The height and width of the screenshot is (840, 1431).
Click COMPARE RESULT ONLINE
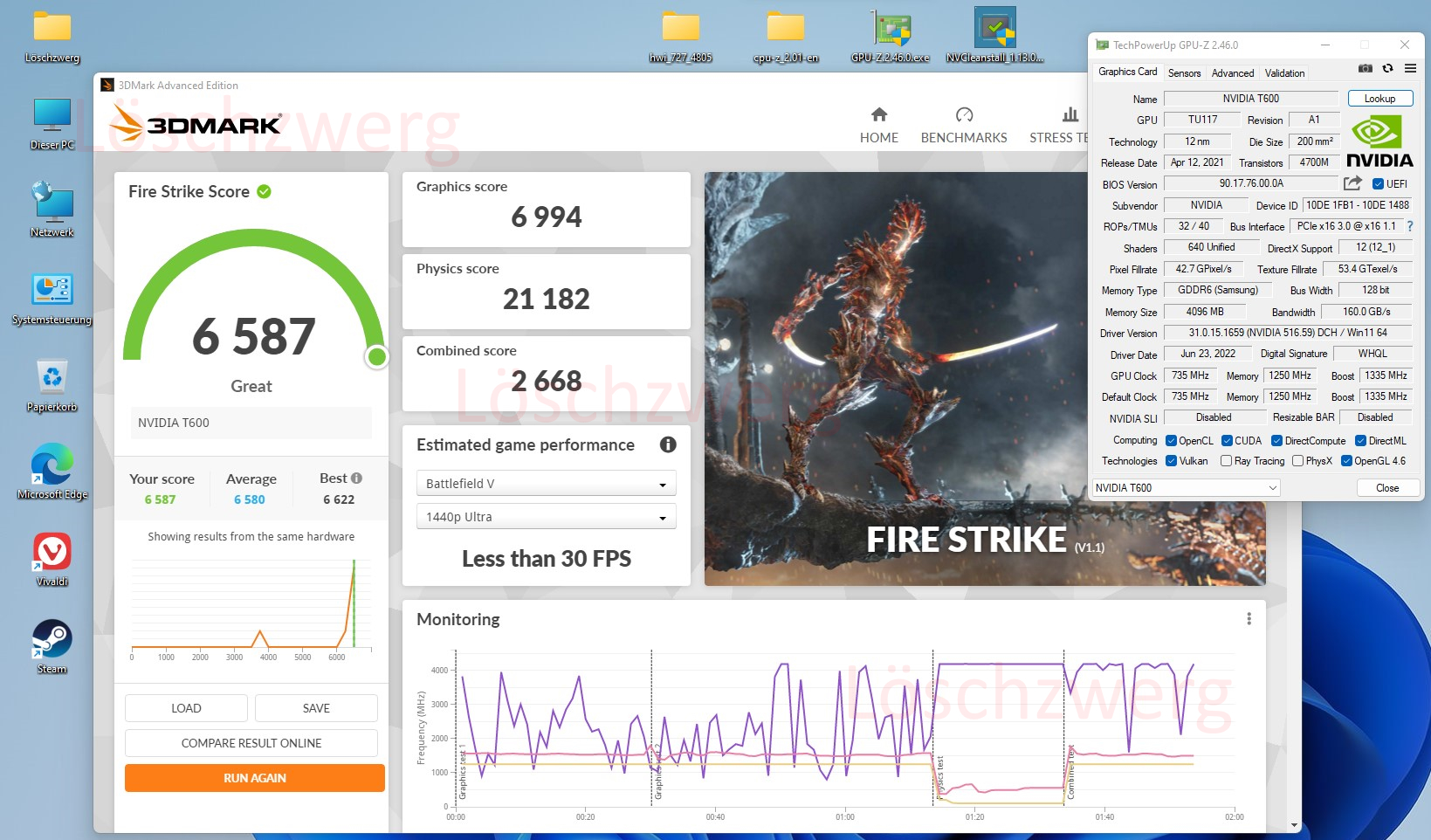click(x=251, y=743)
